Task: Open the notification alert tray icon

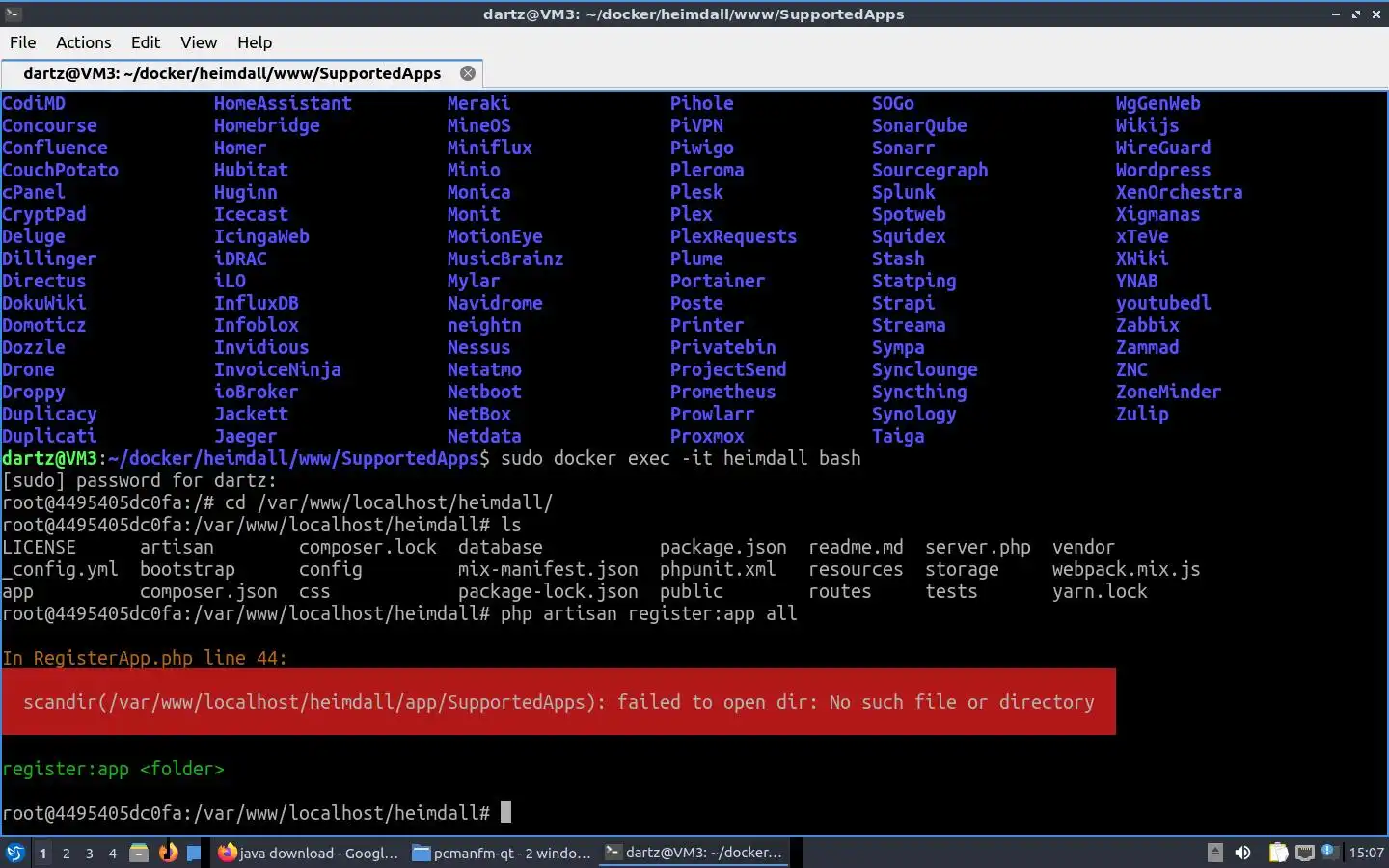Action: 1330,851
